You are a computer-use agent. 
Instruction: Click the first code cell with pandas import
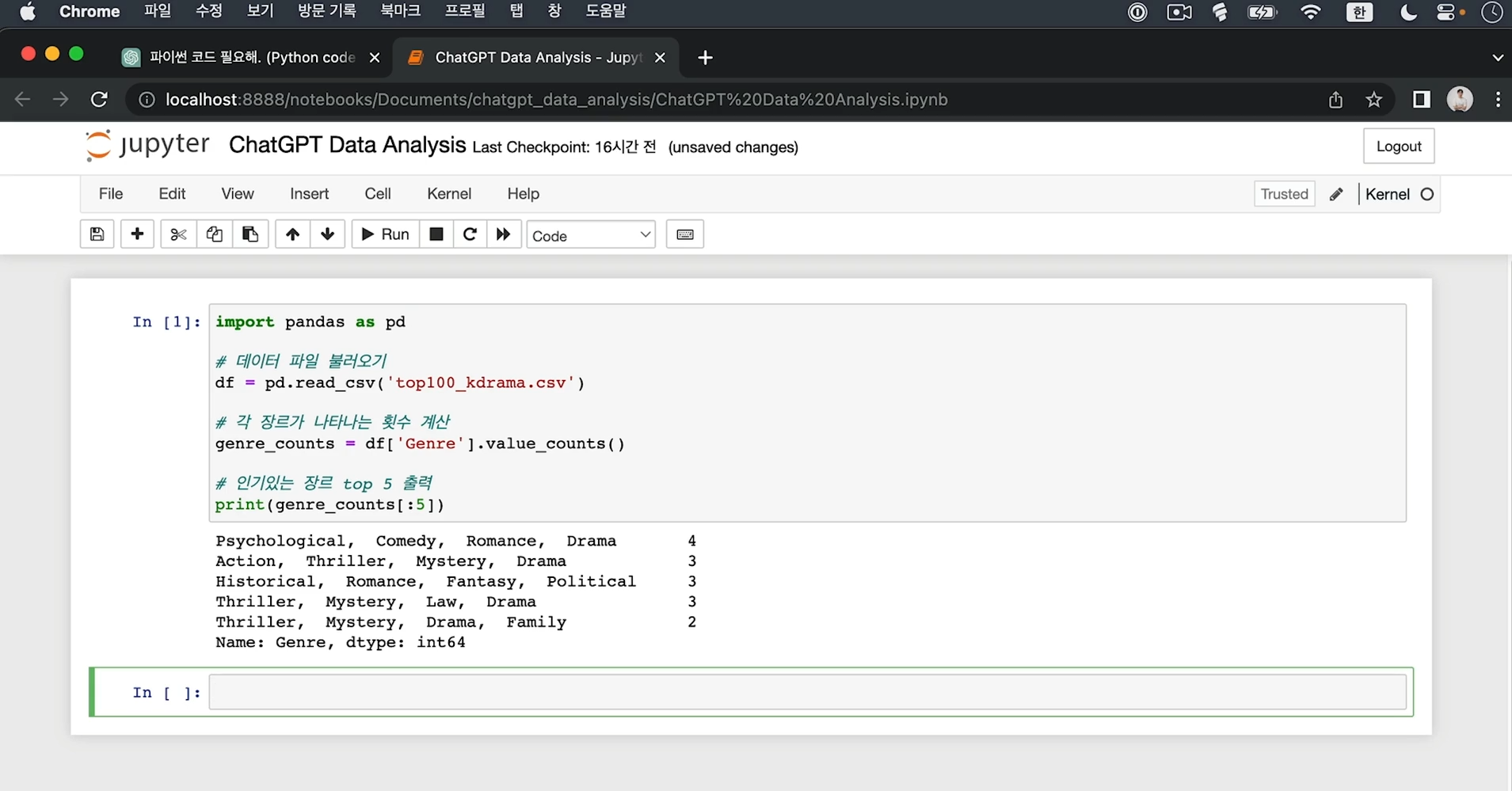(807, 413)
